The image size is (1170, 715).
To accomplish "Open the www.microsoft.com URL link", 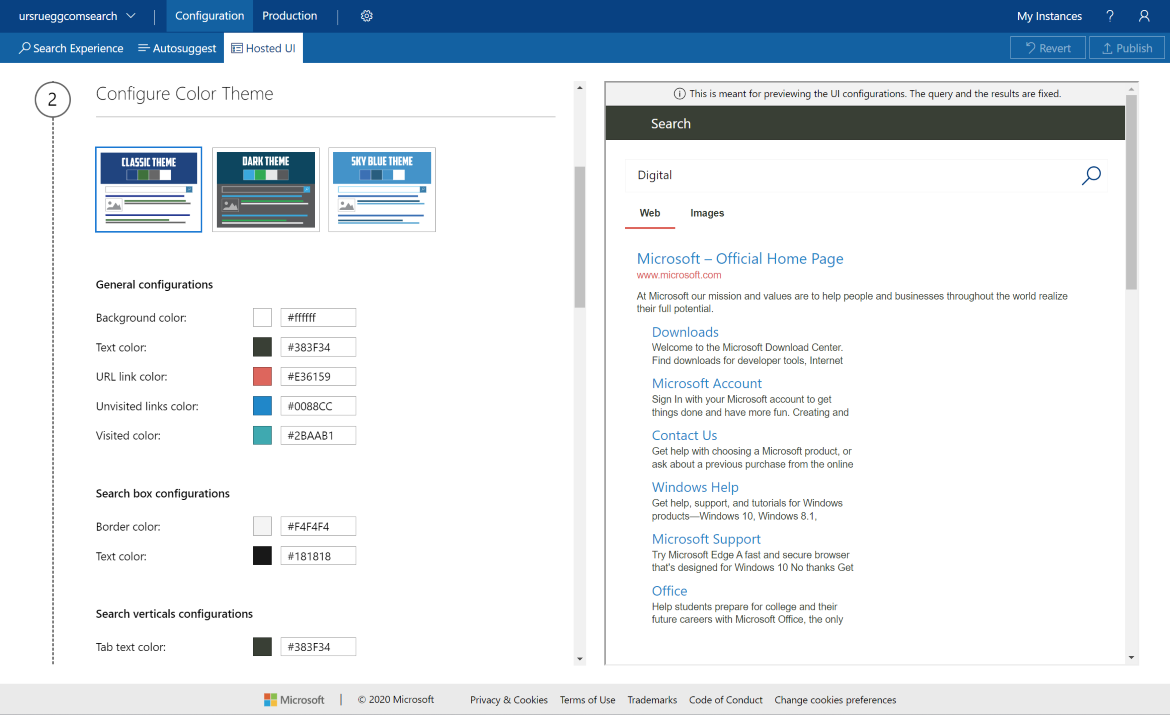I will [679, 275].
